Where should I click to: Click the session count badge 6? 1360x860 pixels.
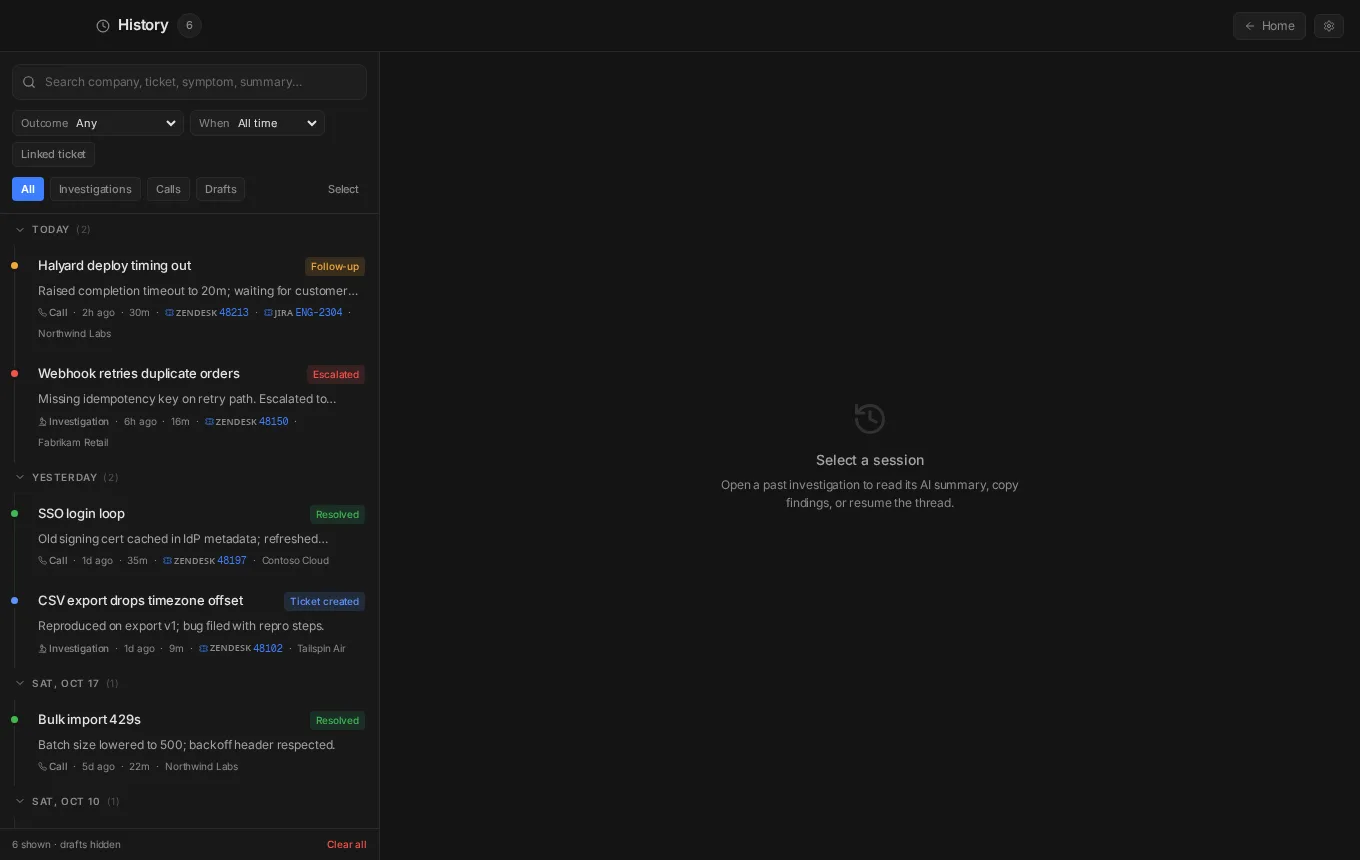(x=189, y=26)
